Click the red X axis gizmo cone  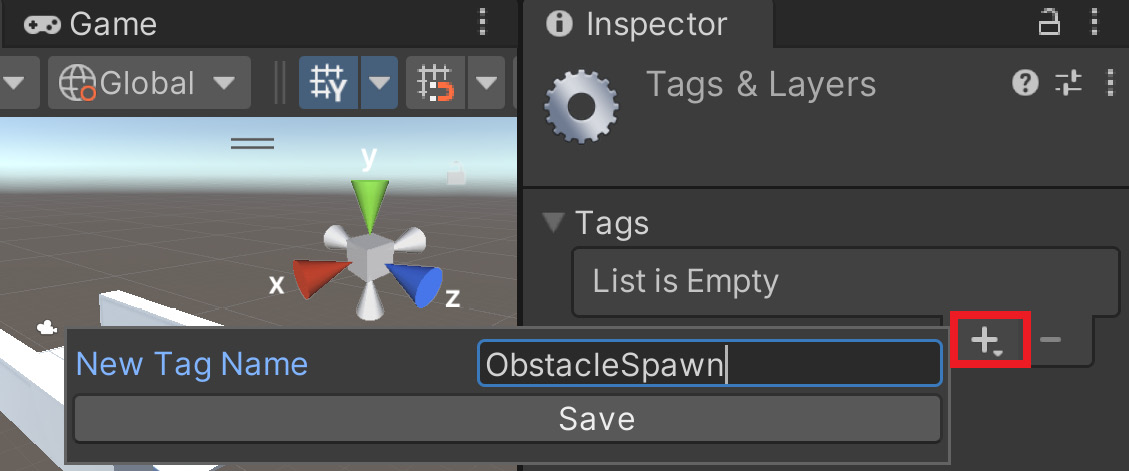320,279
